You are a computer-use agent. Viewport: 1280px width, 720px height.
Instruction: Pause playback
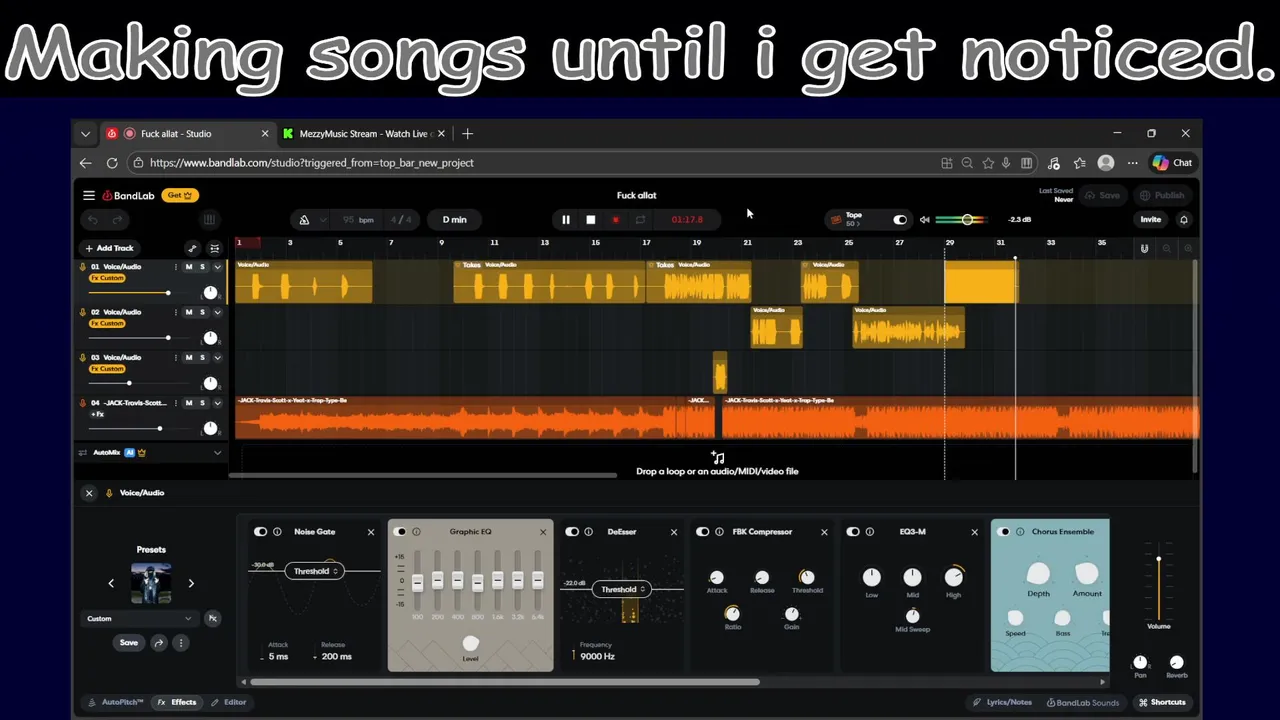565,220
